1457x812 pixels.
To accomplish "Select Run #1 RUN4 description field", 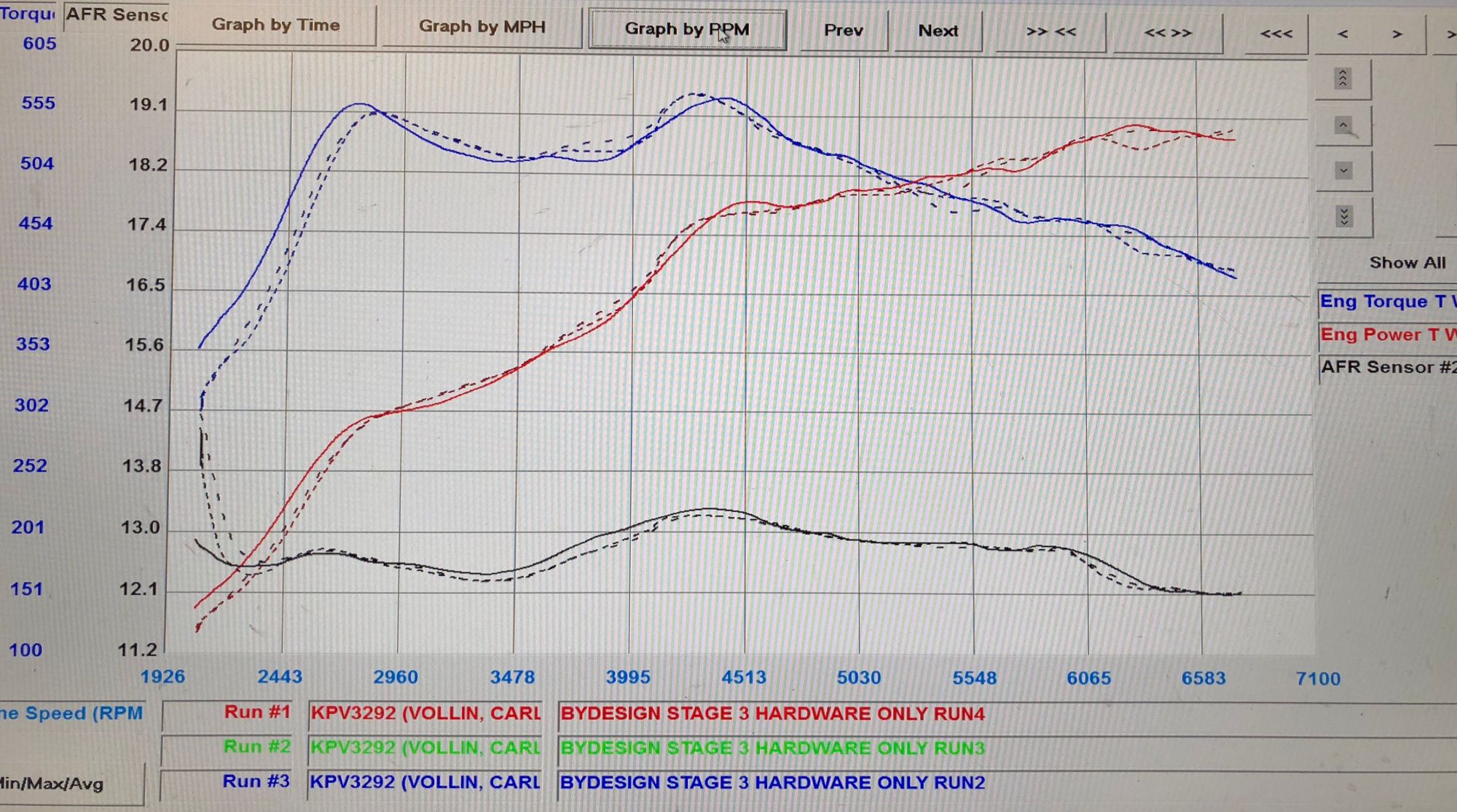I will coord(772,714).
